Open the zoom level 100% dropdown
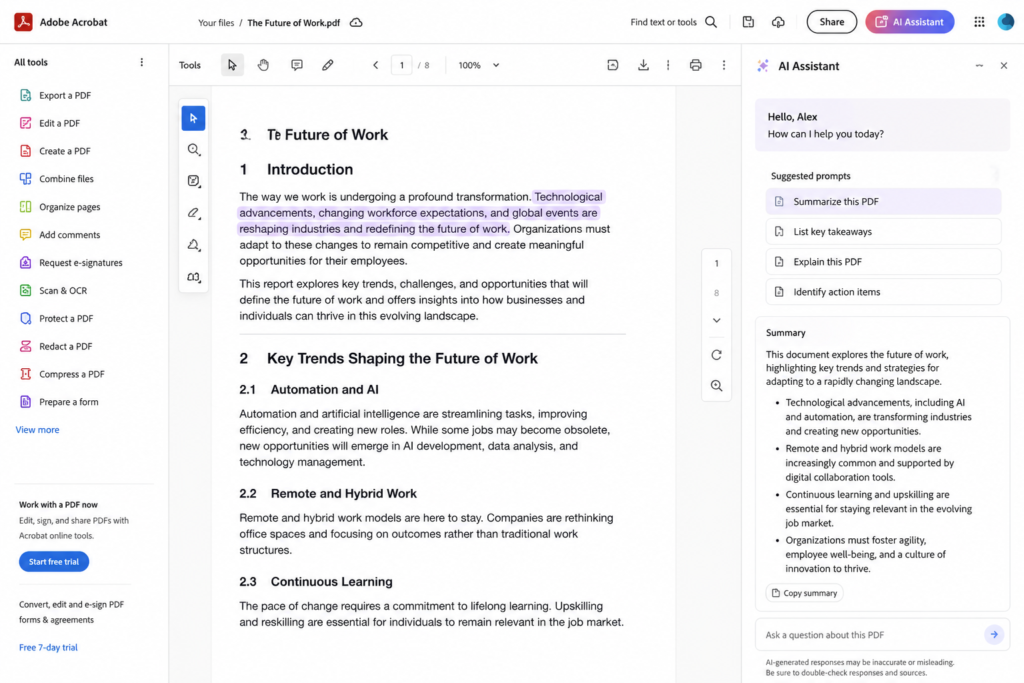 pyautogui.click(x=479, y=65)
